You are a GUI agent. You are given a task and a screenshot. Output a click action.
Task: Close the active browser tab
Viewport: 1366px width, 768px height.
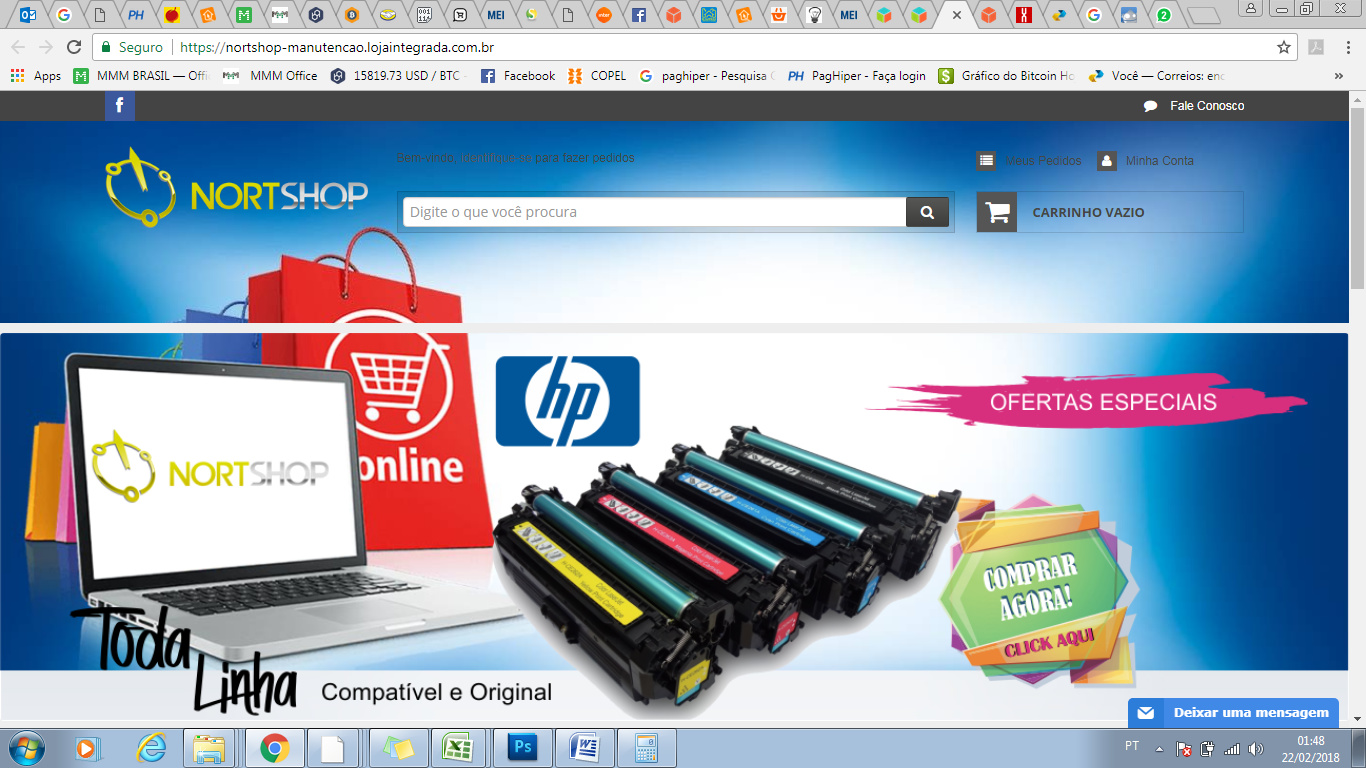957,15
